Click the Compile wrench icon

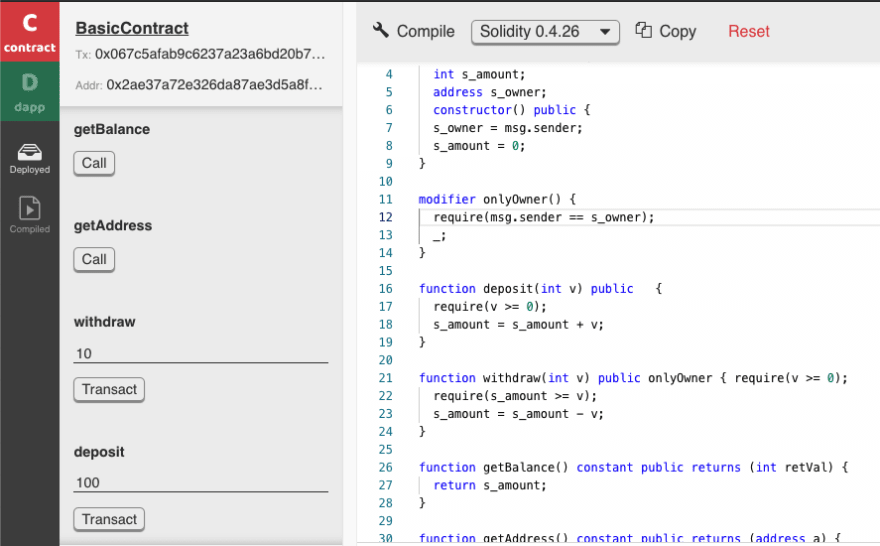(x=381, y=30)
